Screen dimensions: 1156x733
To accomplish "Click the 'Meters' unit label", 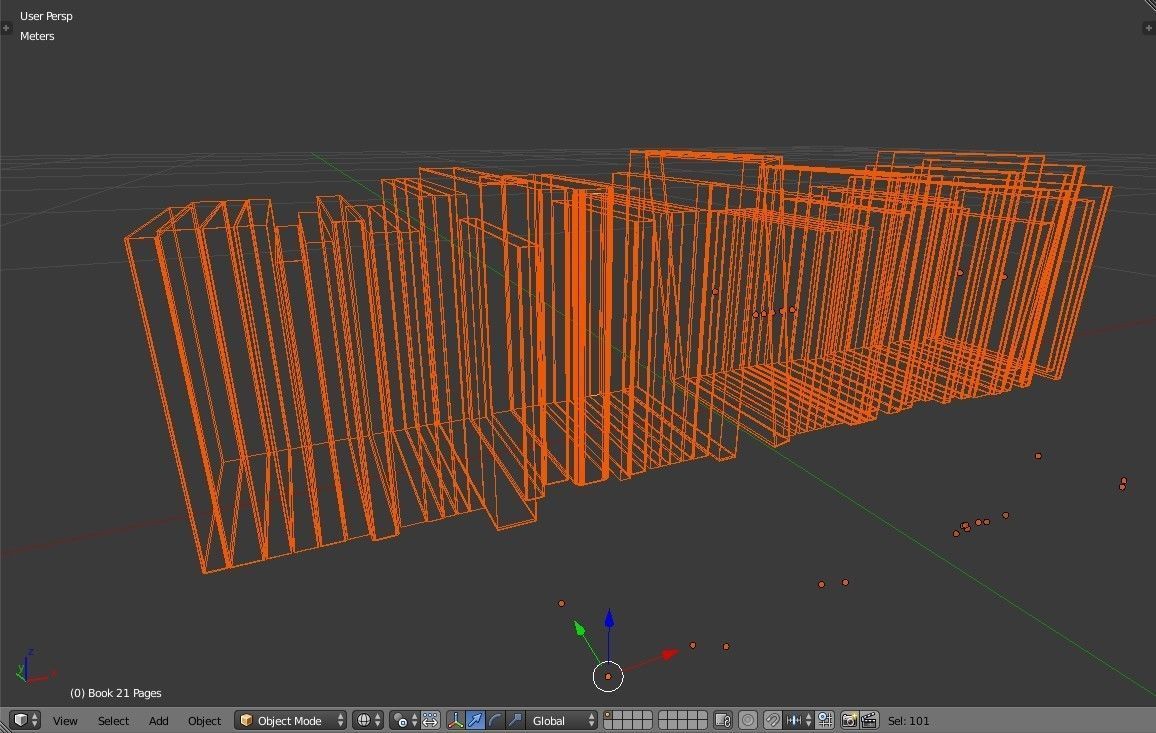I will tap(37, 35).
